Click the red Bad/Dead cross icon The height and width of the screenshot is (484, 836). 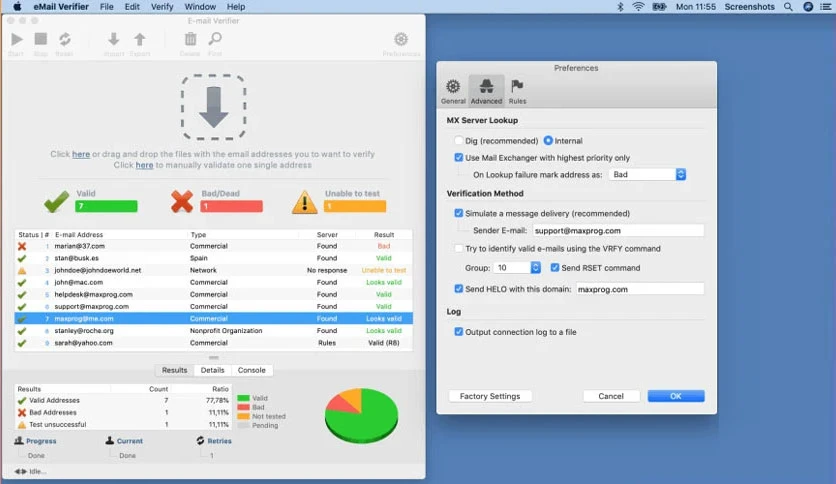(182, 202)
